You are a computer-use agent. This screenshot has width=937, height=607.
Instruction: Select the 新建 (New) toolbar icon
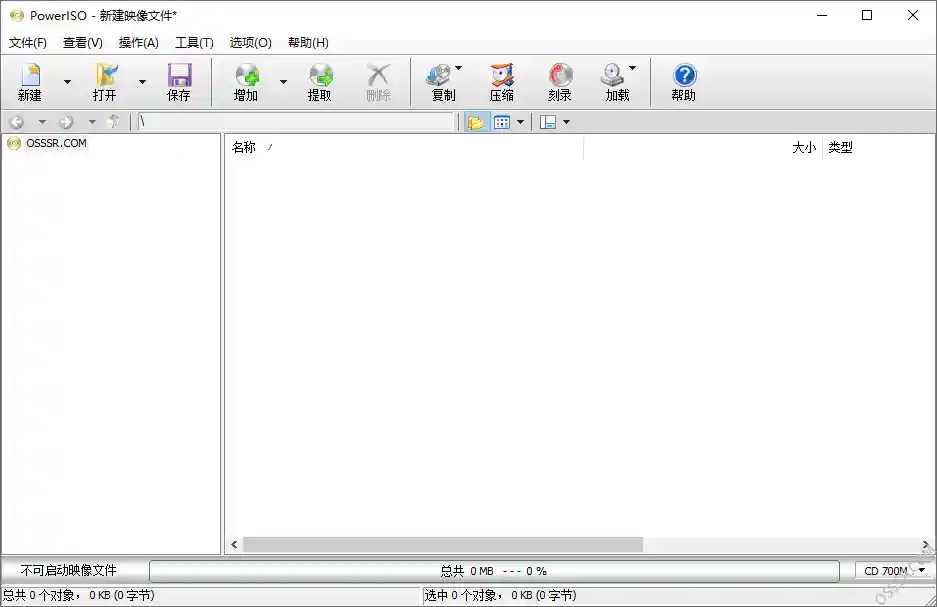click(29, 80)
